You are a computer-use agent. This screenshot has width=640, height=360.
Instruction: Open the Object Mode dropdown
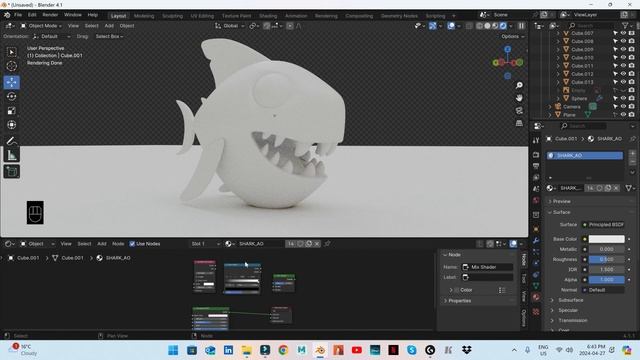(x=41, y=26)
